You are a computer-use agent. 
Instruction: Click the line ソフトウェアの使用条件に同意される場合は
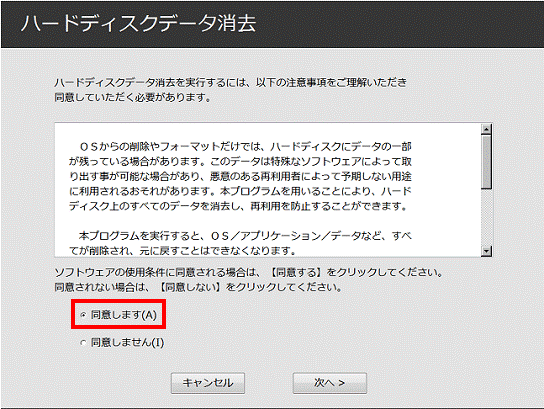point(249,272)
